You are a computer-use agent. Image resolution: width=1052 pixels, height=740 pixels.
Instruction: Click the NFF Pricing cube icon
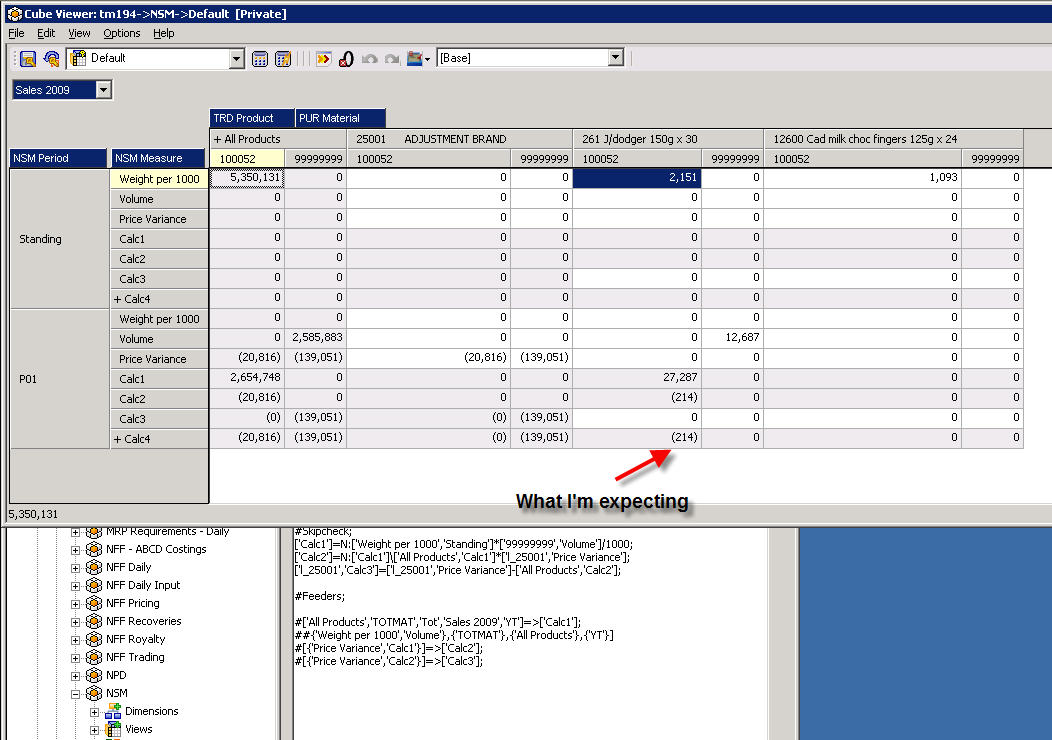point(94,604)
